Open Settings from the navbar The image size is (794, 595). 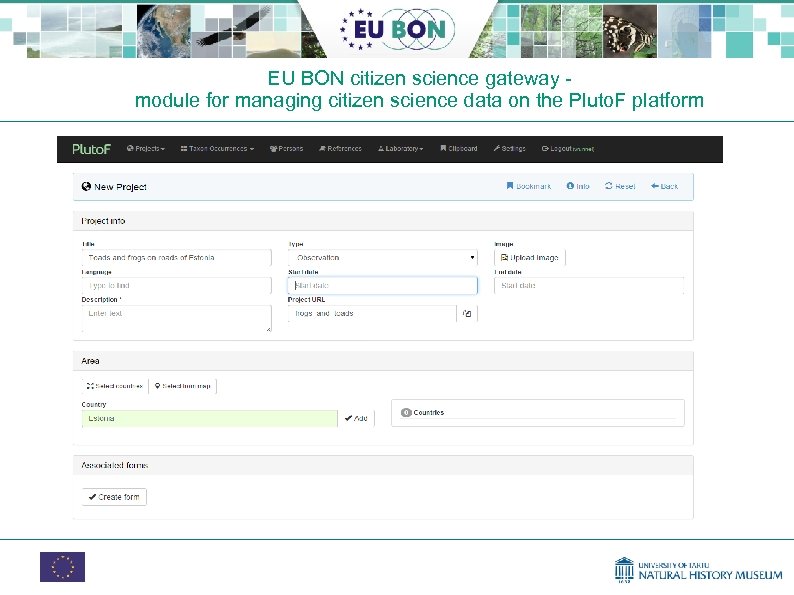point(509,148)
